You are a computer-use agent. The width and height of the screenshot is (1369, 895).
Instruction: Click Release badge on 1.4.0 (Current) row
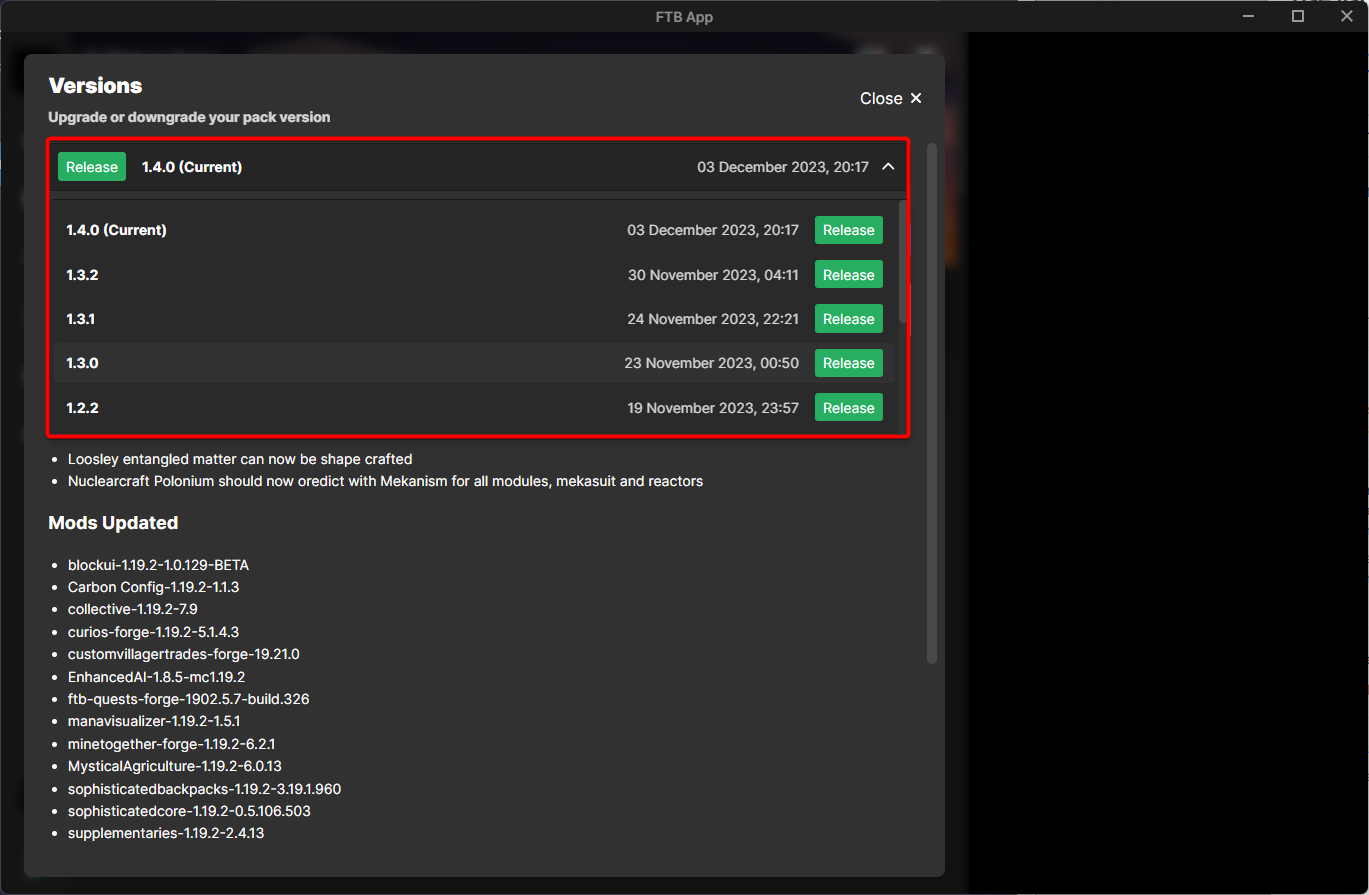pyautogui.click(x=849, y=230)
